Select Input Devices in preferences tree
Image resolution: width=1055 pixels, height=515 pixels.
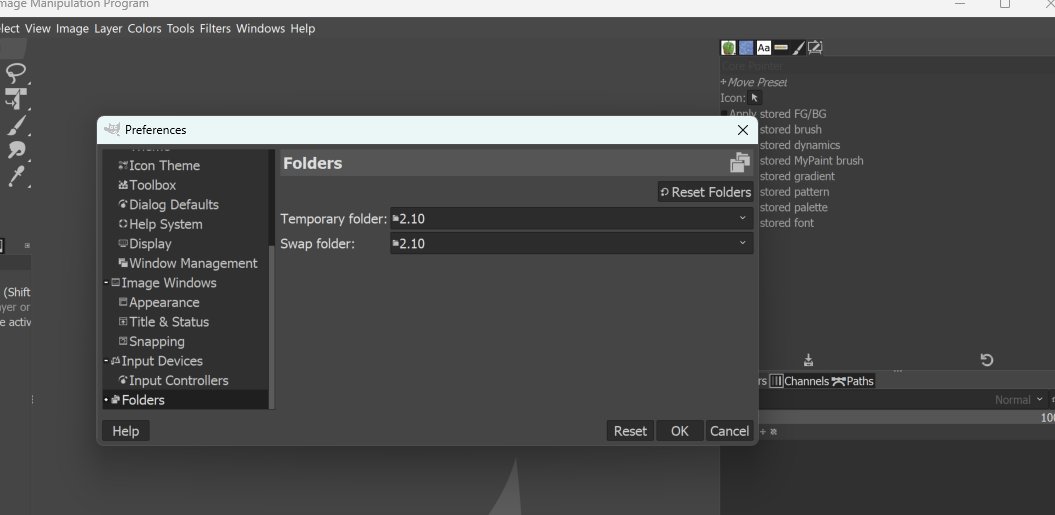[162, 361]
